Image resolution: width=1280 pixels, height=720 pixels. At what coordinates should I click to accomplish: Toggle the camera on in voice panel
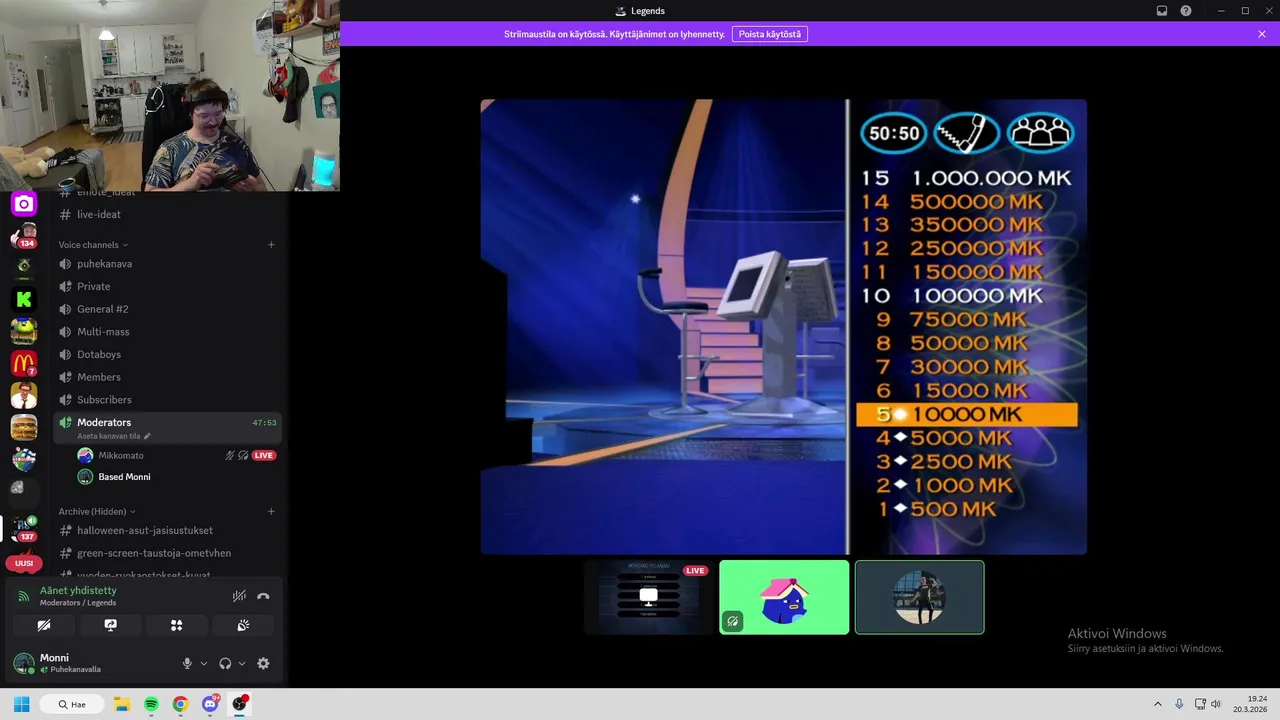coord(44,625)
